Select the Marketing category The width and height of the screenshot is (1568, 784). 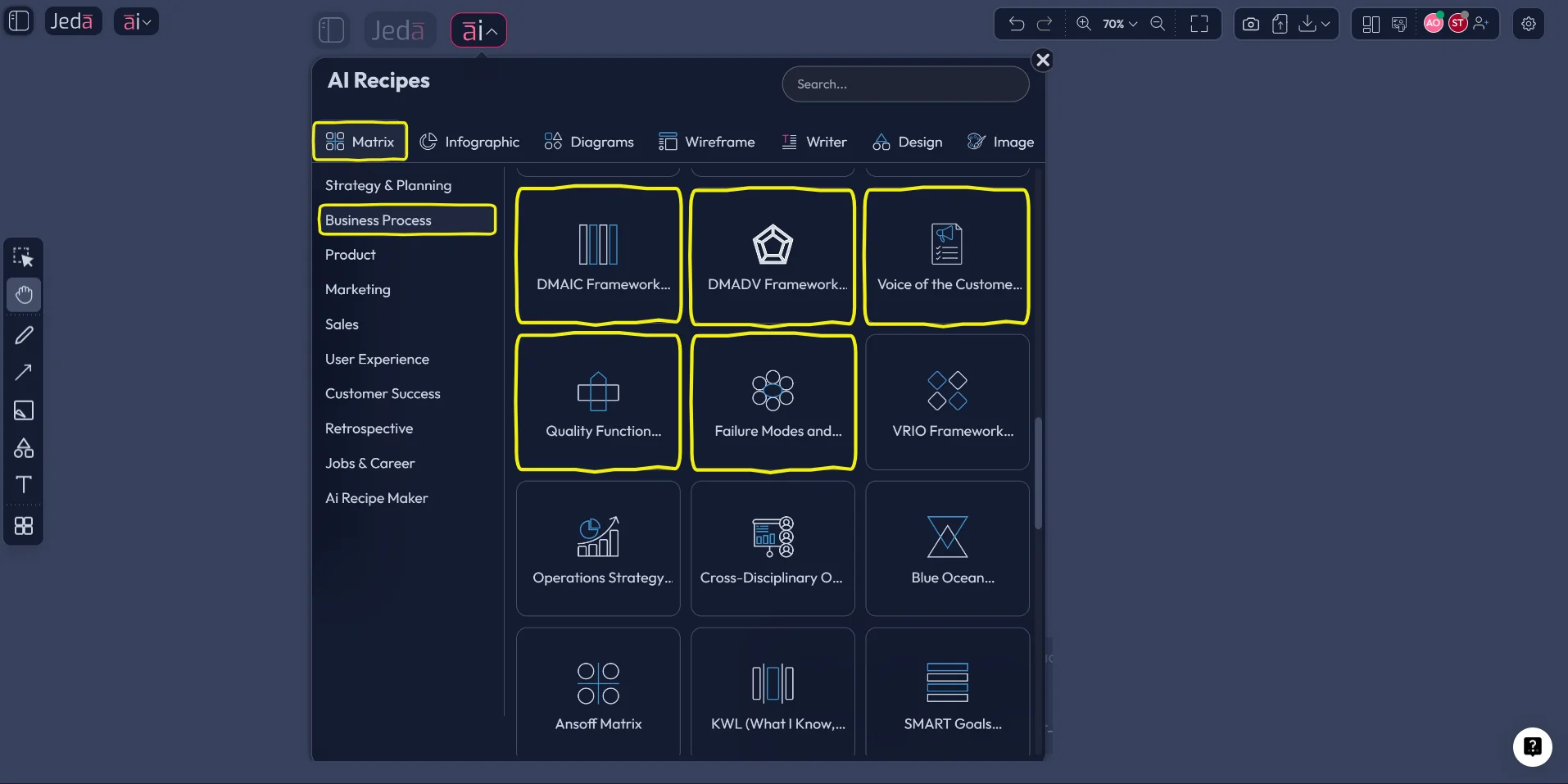358,289
